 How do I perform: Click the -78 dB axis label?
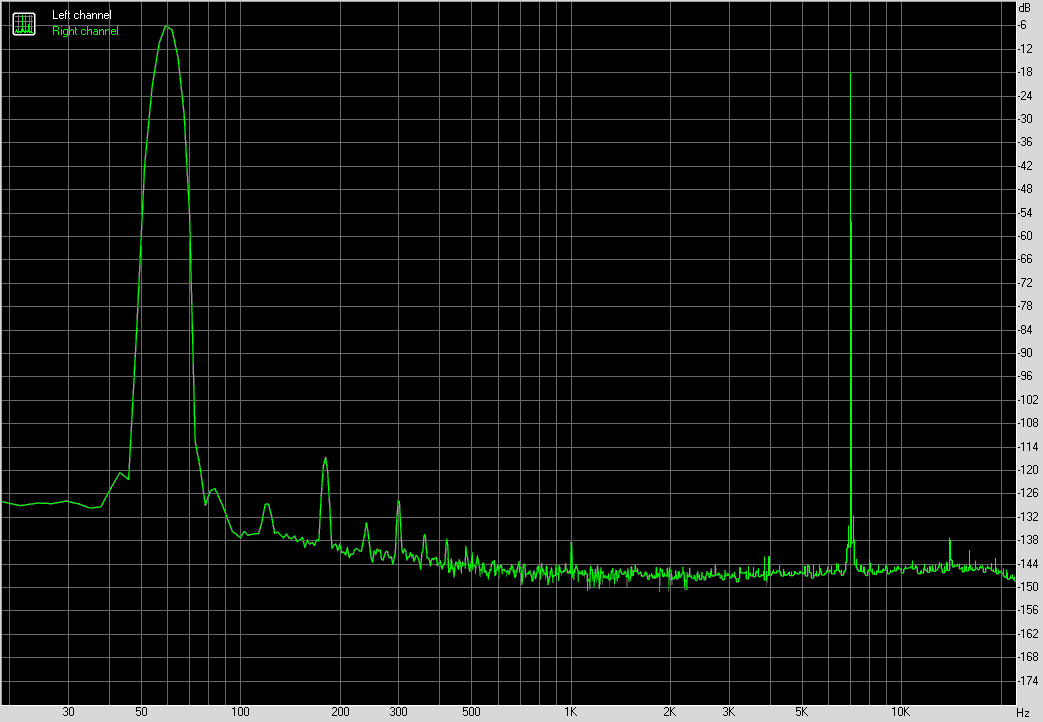tap(1026, 306)
